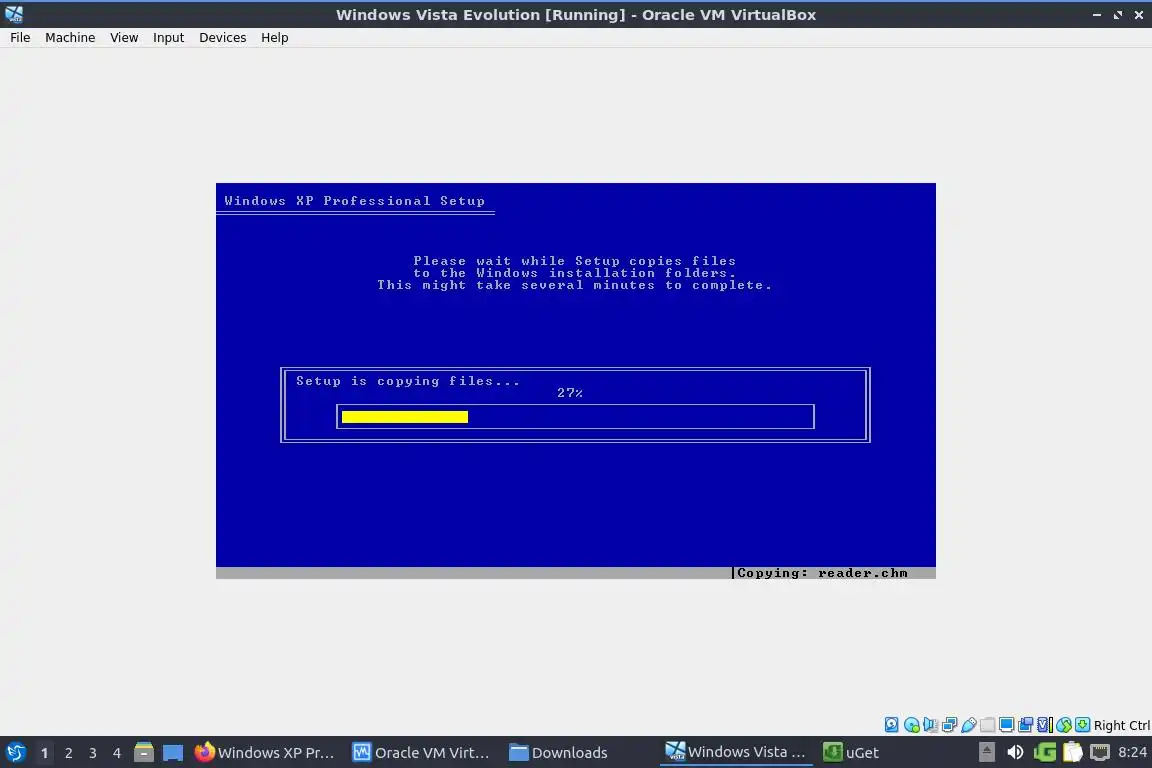Switch to Firefox Windows XP Pr... task
The image size is (1152, 768).
pyautogui.click(x=264, y=753)
